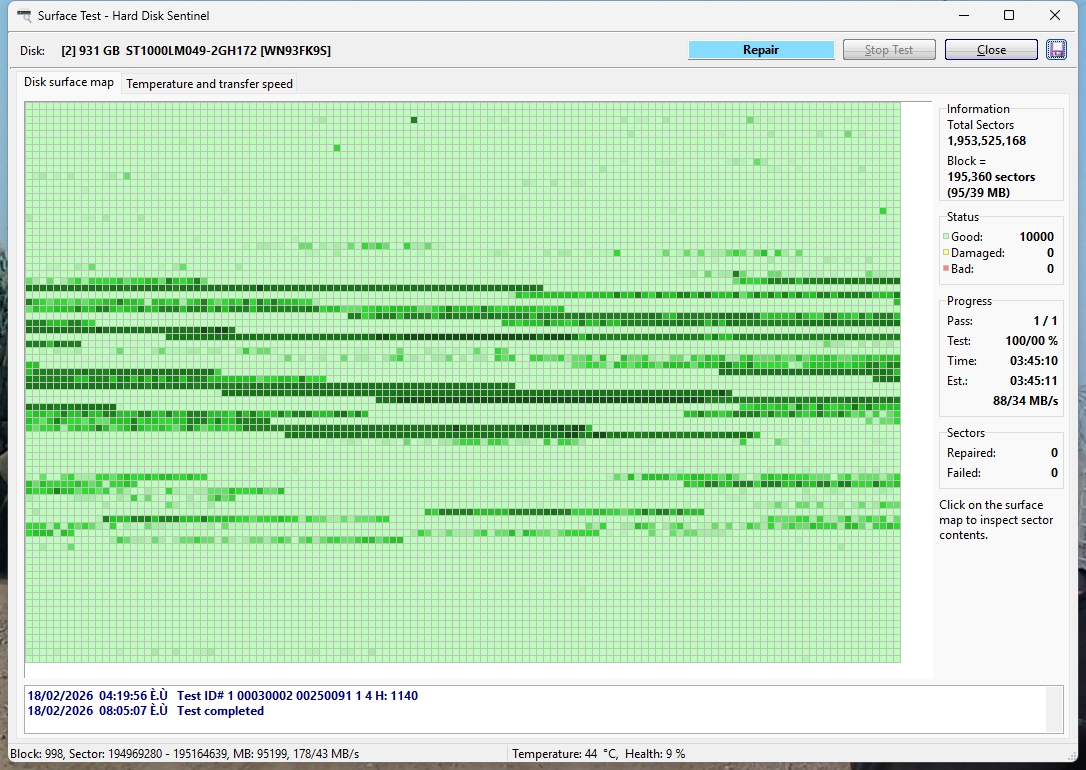Click the Stop Test button

pyautogui.click(x=889, y=50)
